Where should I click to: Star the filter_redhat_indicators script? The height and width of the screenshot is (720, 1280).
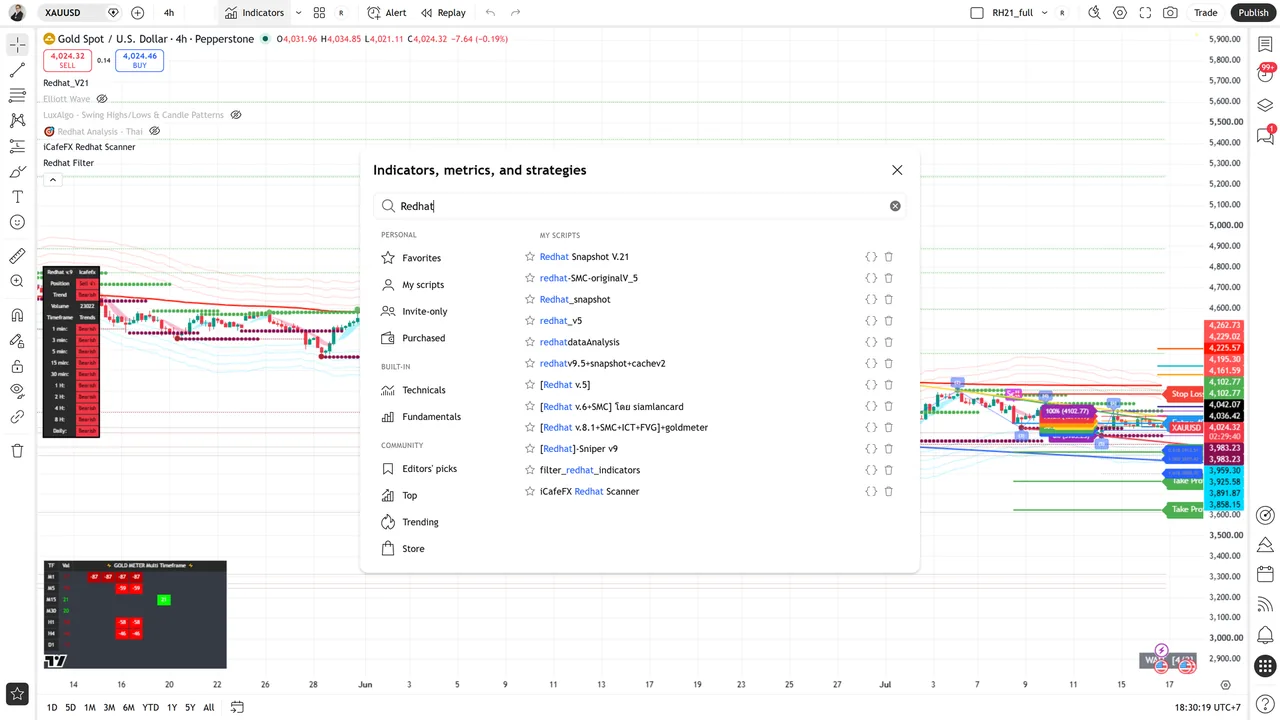[x=530, y=470]
